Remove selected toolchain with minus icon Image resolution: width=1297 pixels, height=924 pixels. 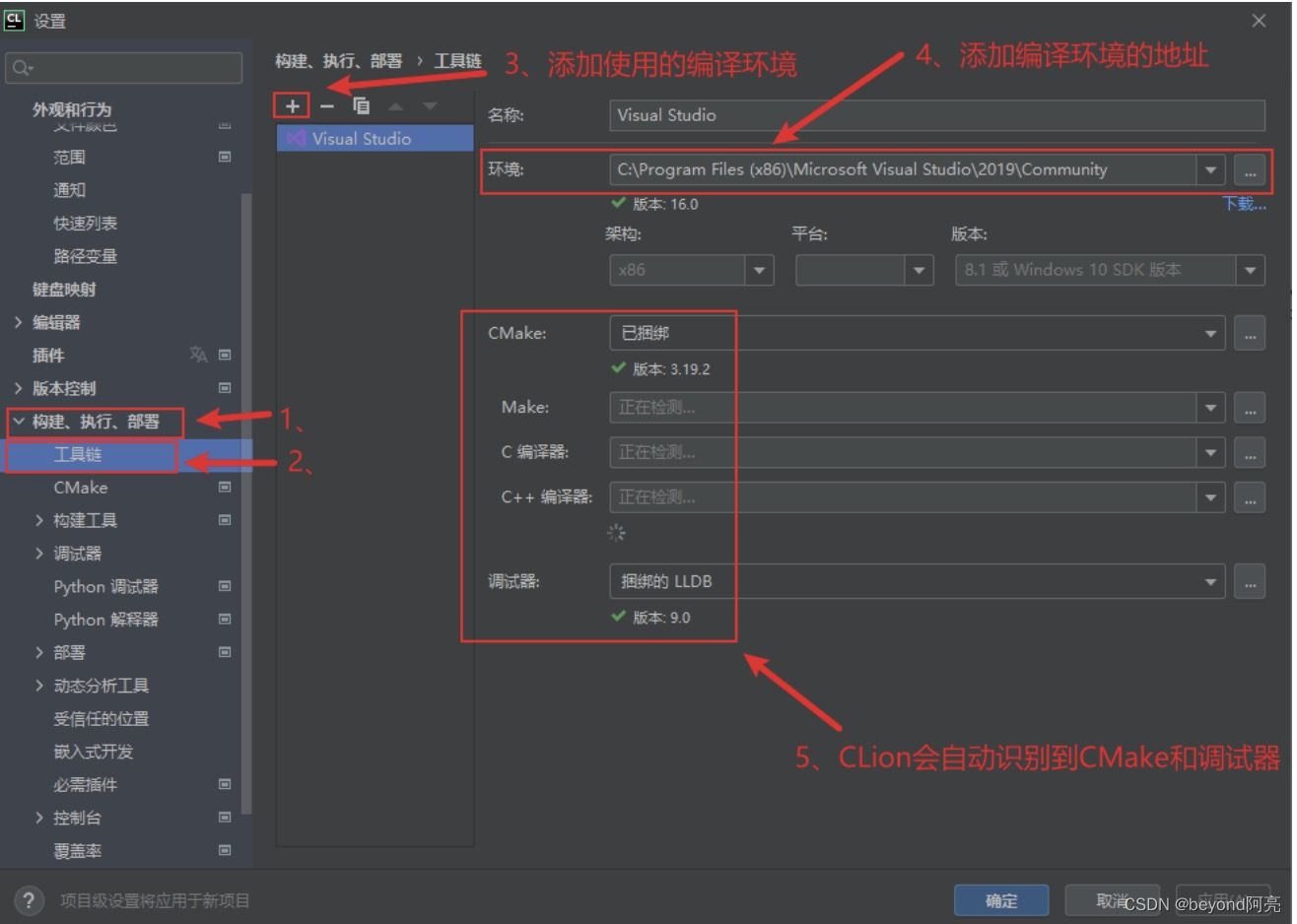pos(327,105)
